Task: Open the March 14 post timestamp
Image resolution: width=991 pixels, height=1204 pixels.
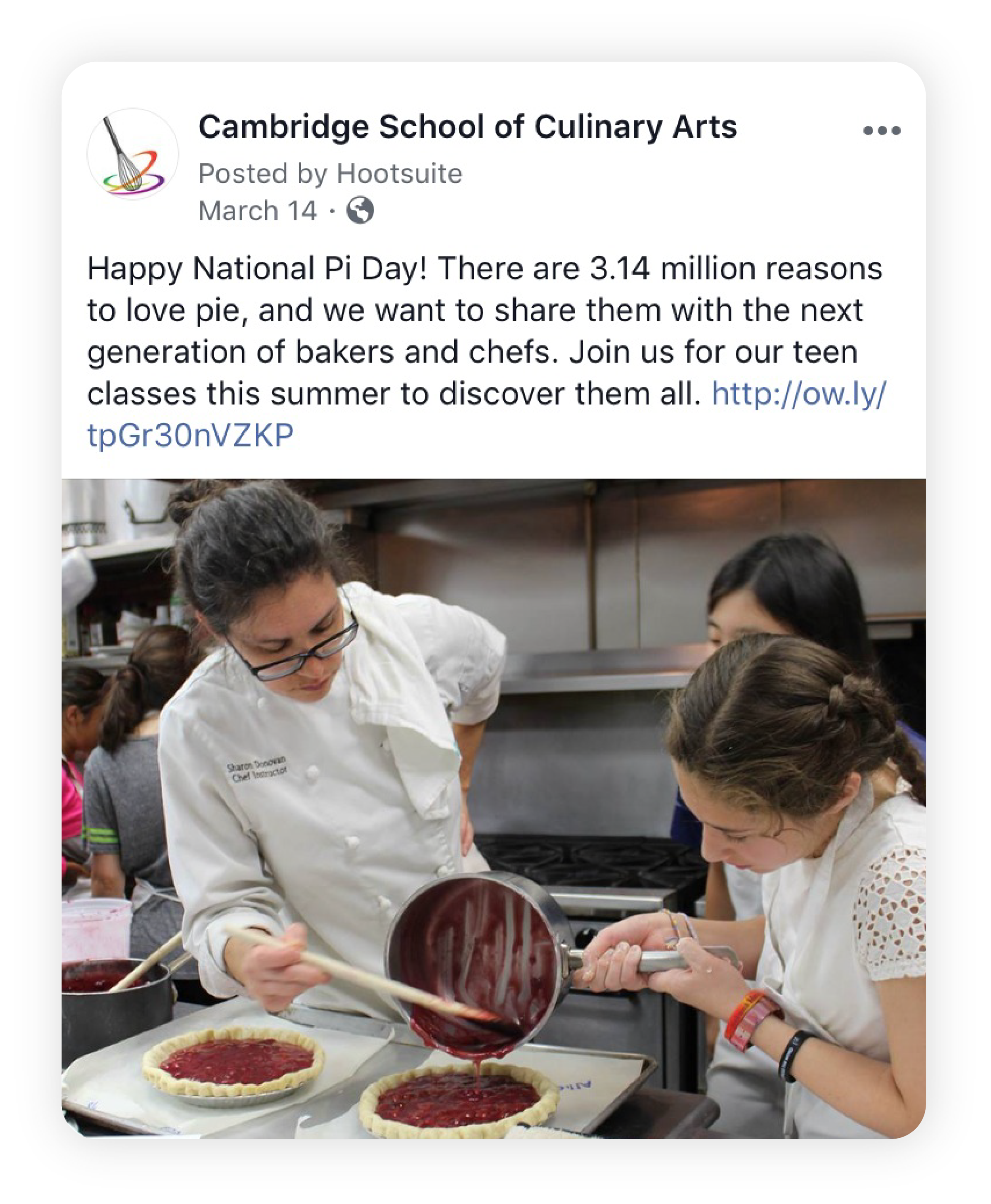Action: (x=257, y=211)
